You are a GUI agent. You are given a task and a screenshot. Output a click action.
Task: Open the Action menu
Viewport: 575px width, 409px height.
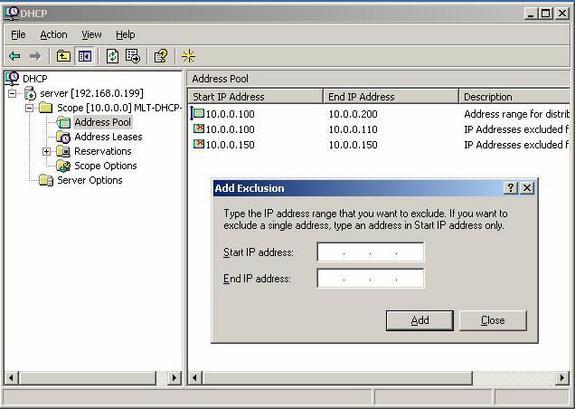pyautogui.click(x=54, y=35)
